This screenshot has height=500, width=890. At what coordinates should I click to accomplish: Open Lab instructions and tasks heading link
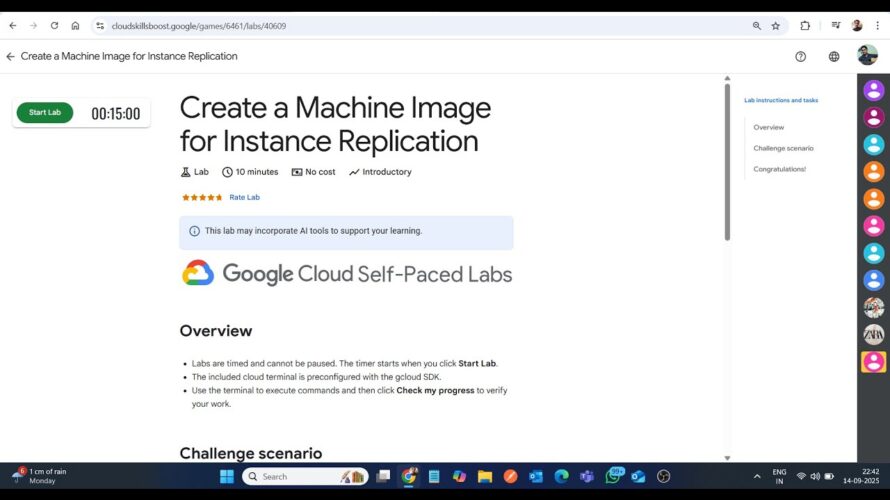(781, 100)
